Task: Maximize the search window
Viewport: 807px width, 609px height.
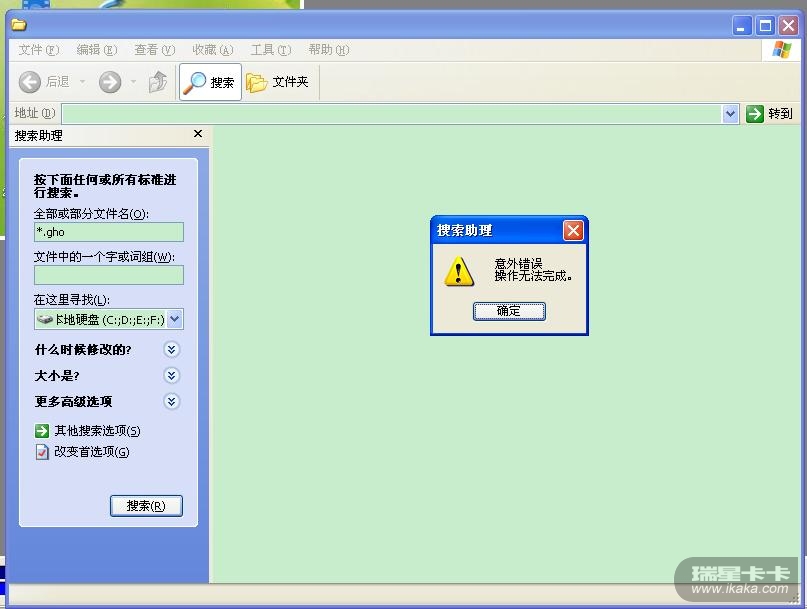Action: point(765,25)
